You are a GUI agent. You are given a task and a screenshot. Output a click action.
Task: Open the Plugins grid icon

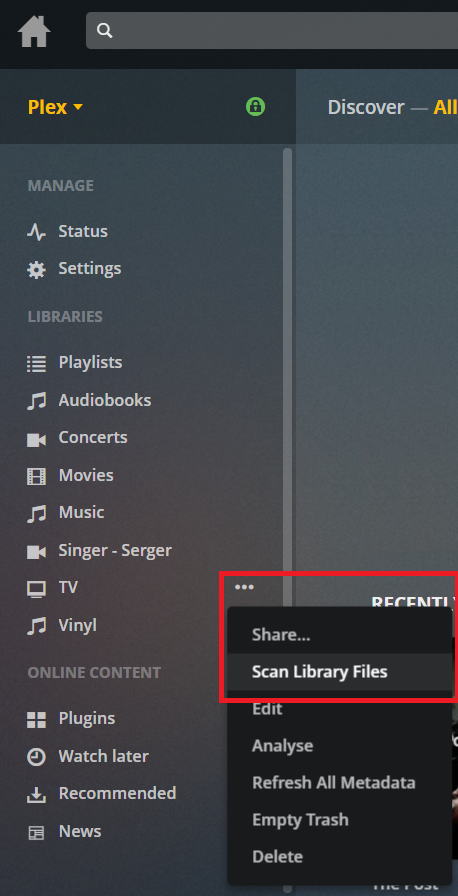pos(37,719)
